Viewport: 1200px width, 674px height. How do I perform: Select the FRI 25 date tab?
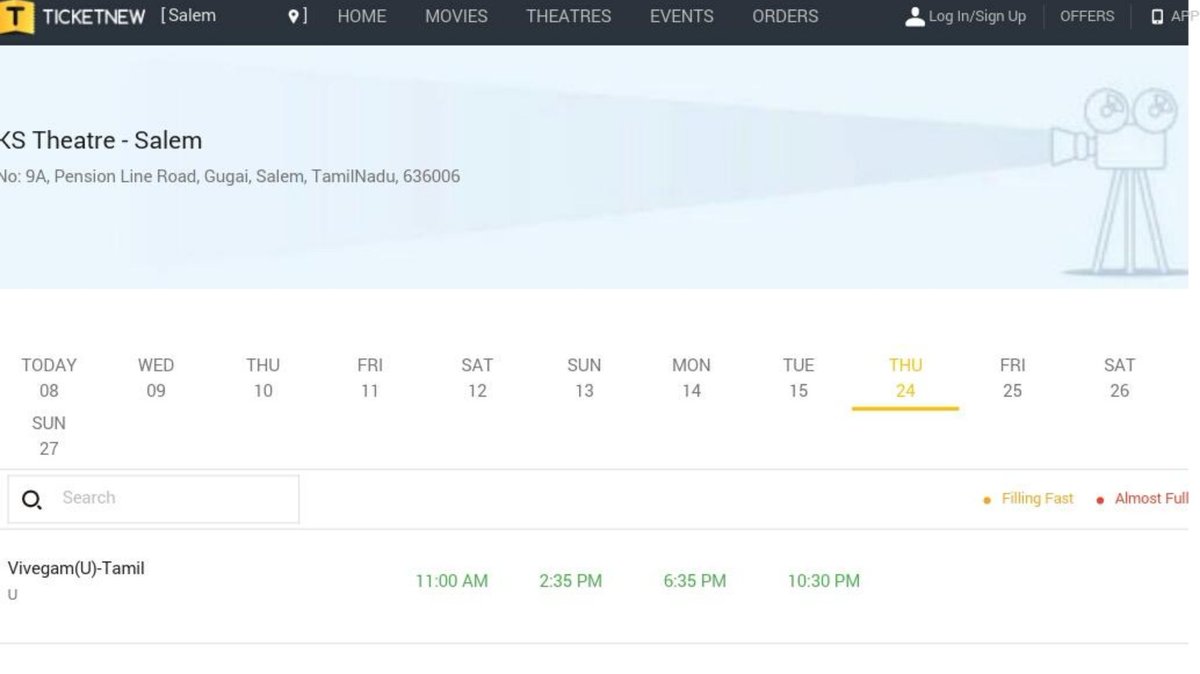(x=1012, y=378)
